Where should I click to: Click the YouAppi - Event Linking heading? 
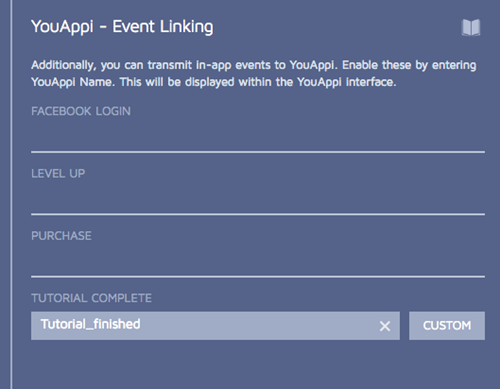pos(122,27)
